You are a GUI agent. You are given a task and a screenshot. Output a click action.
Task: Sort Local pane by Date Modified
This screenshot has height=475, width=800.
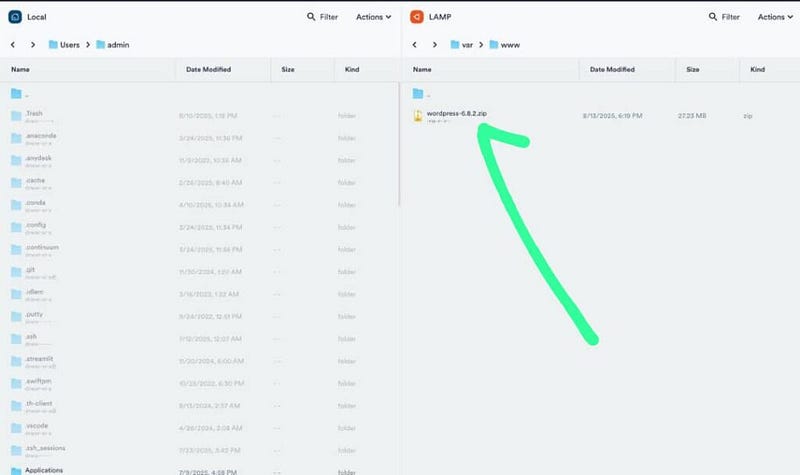(x=208, y=69)
